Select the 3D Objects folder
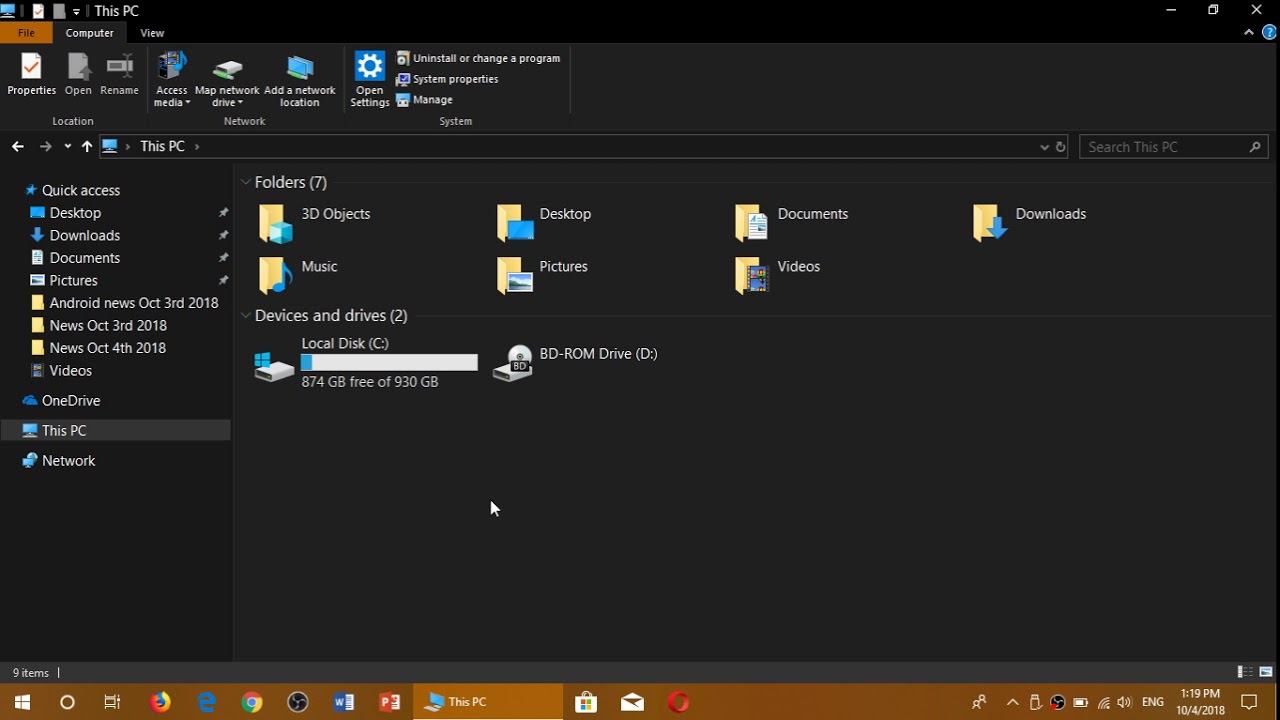The image size is (1280, 720). [315, 223]
